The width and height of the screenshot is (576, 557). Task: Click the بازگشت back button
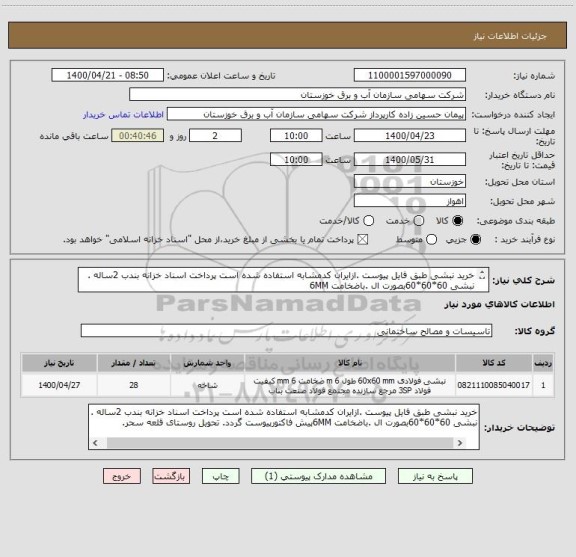(x=171, y=476)
